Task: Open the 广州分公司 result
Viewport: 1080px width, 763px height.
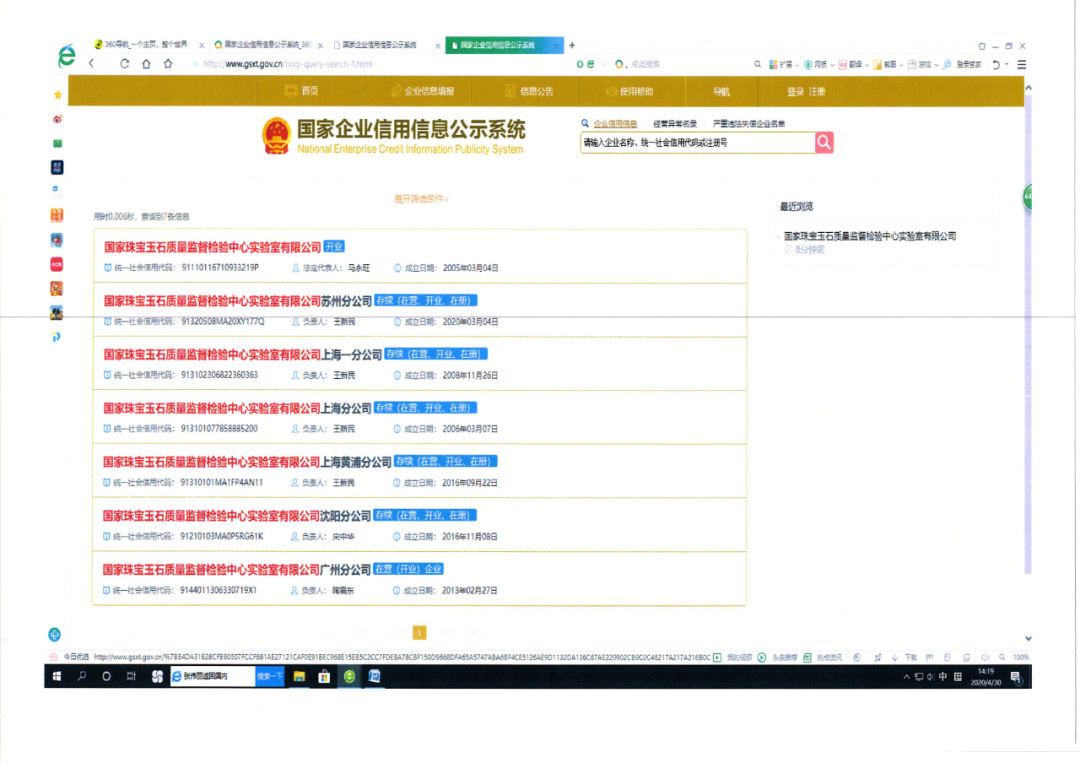Action: click(x=237, y=569)
